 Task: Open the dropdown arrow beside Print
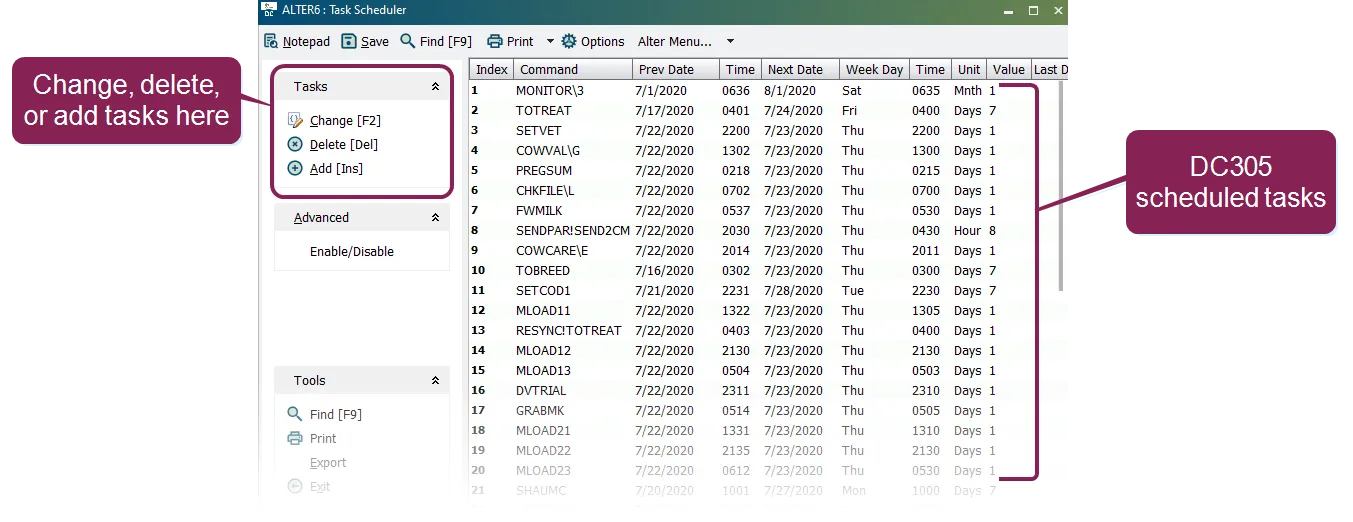point(550,41)
